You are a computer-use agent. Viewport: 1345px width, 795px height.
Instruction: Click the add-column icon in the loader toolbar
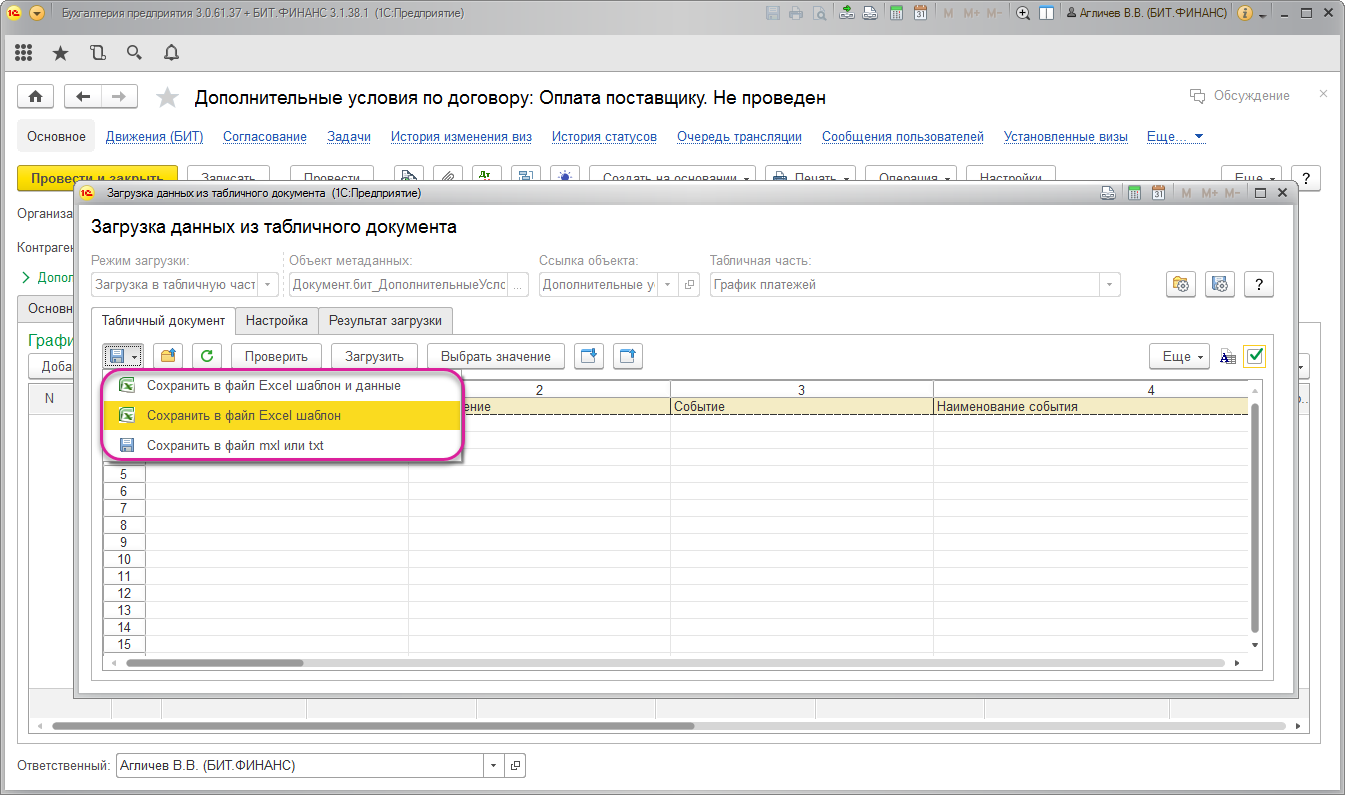click(x=628, y=355)
